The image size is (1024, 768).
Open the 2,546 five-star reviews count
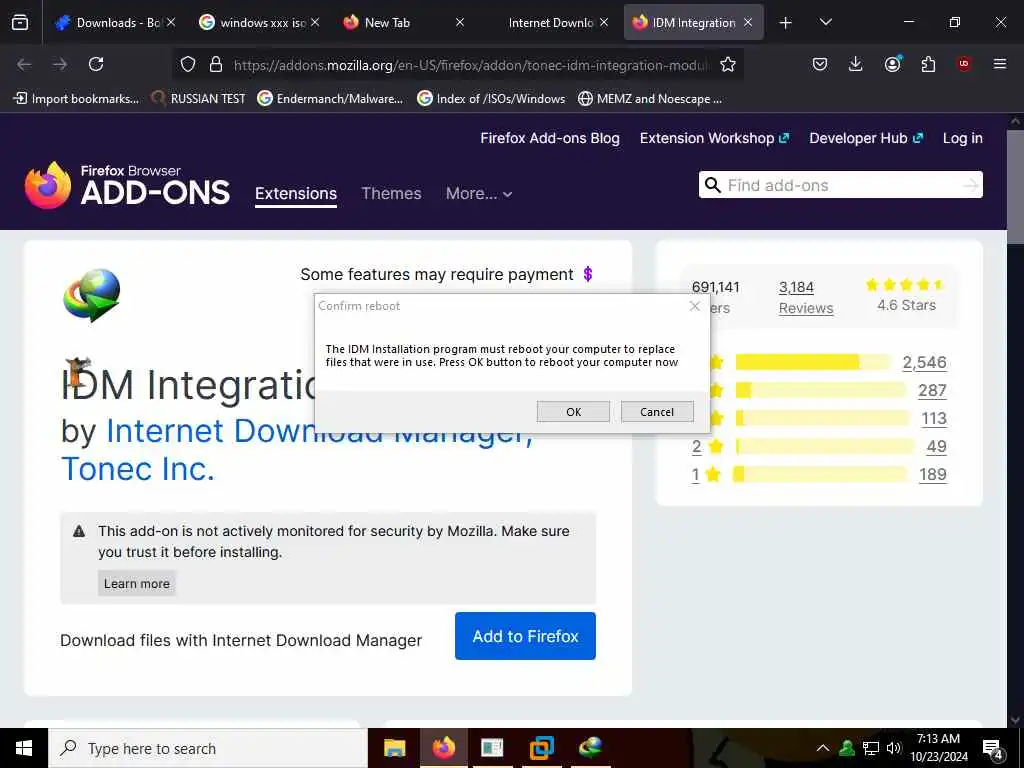[x=924, y=362]
